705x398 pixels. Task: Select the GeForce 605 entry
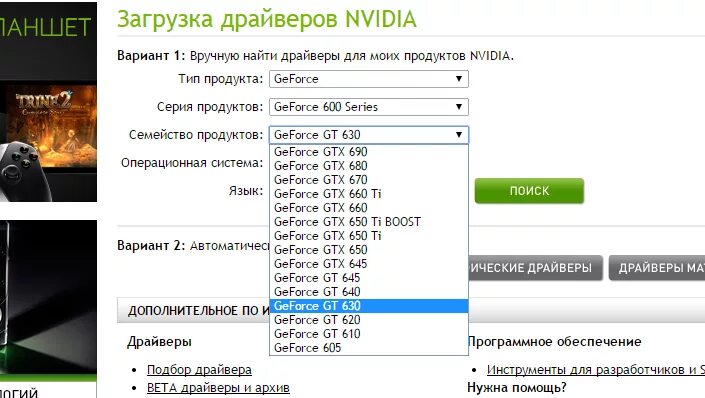coord(369,348)
